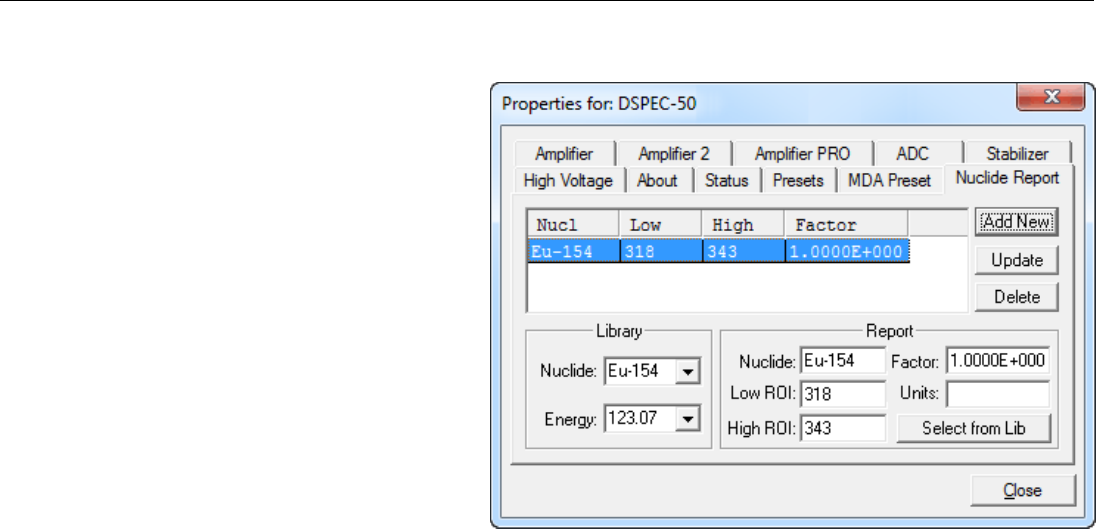Select the Eu-154 cell in the list
The height and width of the screenshot is (529, 1096).
click(574, 252)
